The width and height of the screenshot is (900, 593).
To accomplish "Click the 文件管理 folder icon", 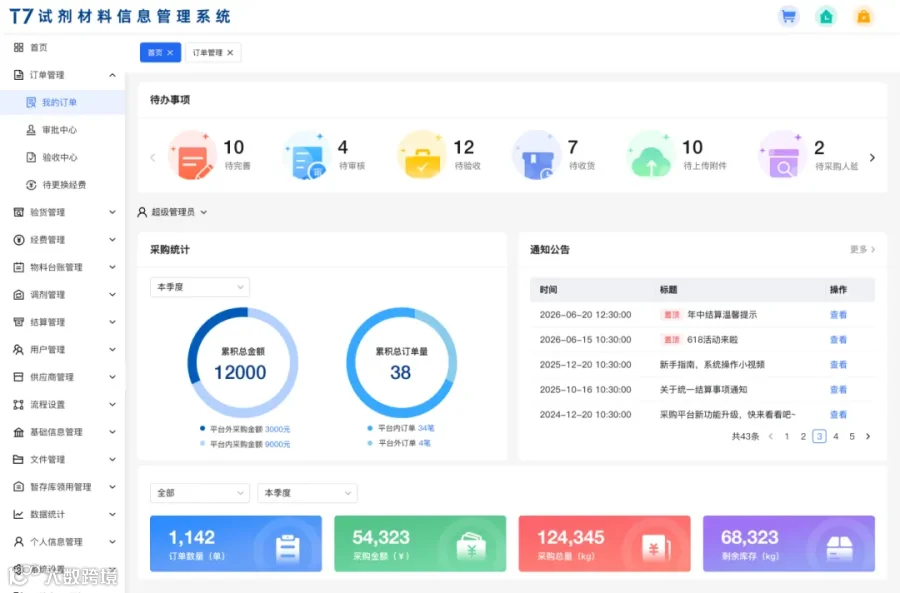I will tap(18, 460).
